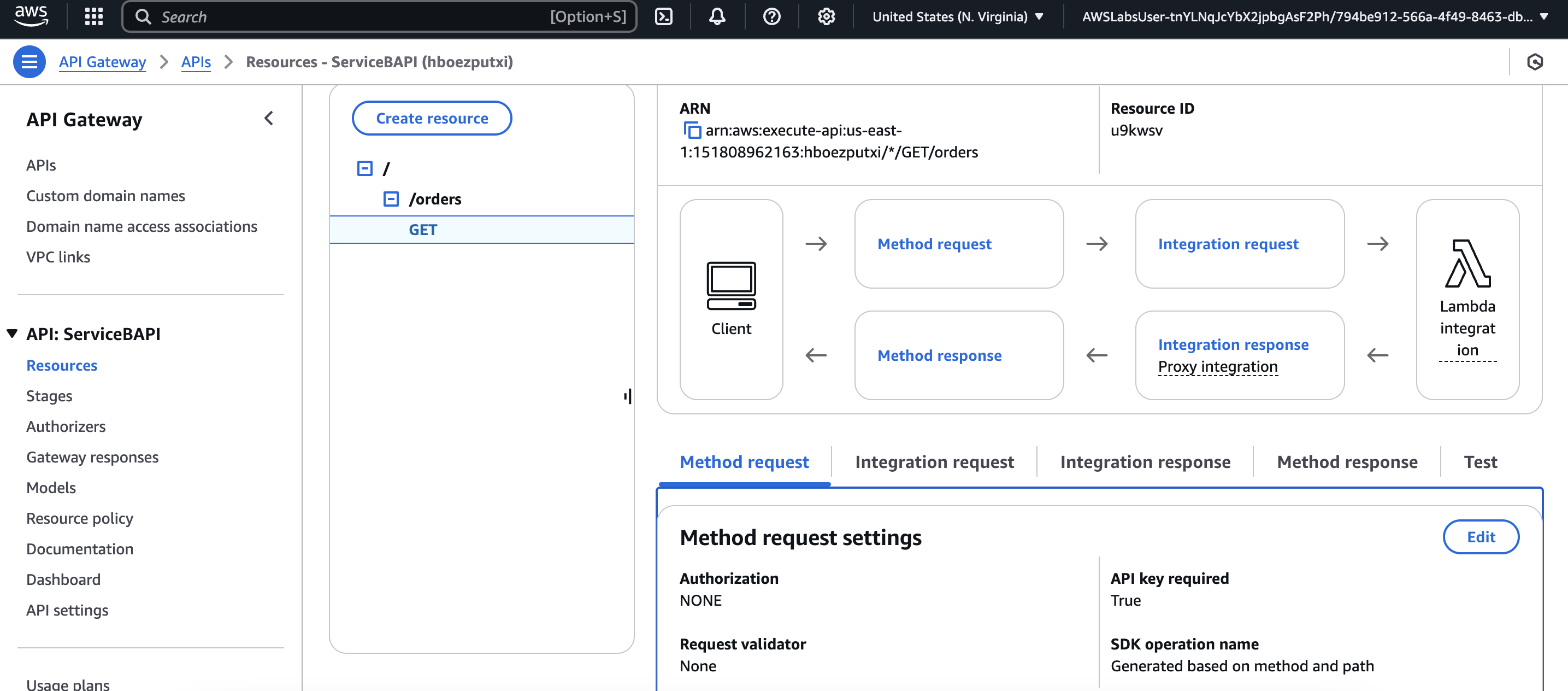This screenshot has width=1568, height=691.
Task: Open VPC links
Action: pyautogui.click(x=58, y=257)
